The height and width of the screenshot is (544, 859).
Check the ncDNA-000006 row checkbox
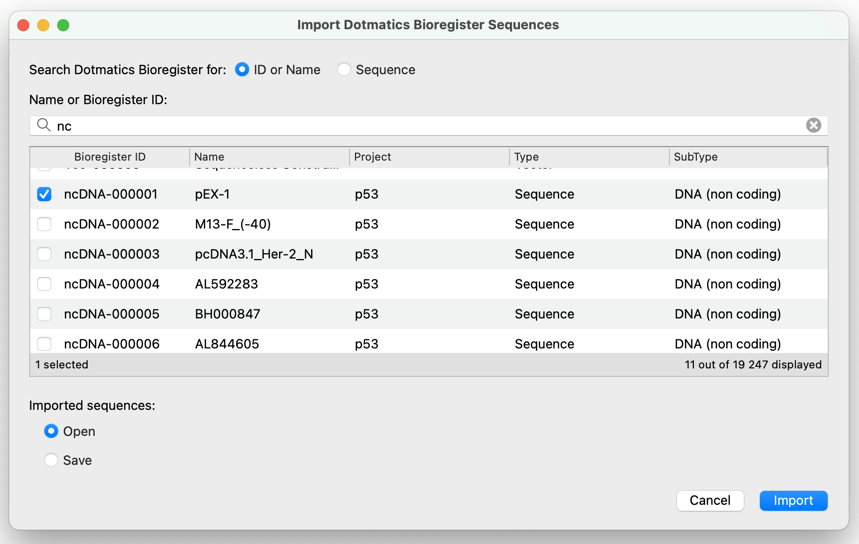tap(44, 344)
